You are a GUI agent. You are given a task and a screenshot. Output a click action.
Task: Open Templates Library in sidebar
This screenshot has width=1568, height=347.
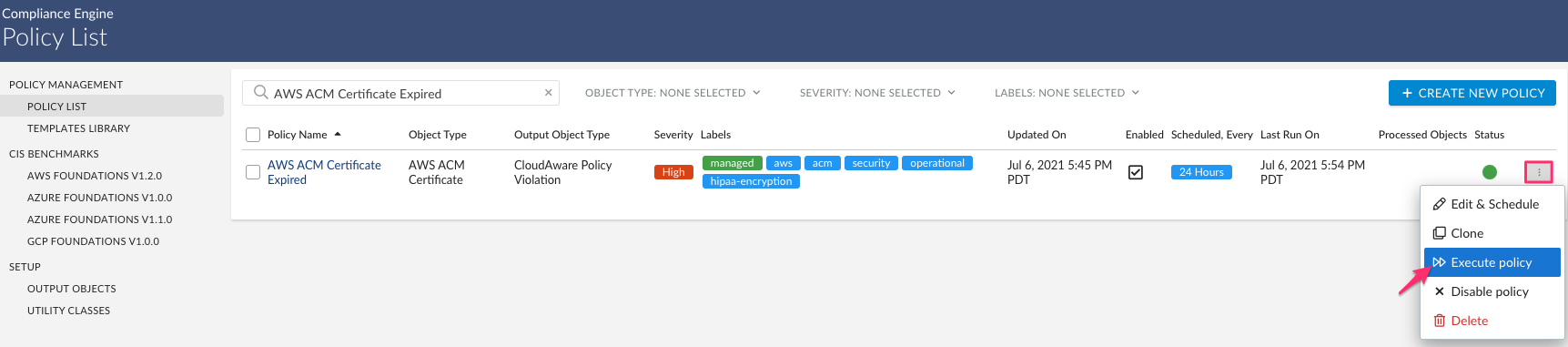[x=78, y=128]
